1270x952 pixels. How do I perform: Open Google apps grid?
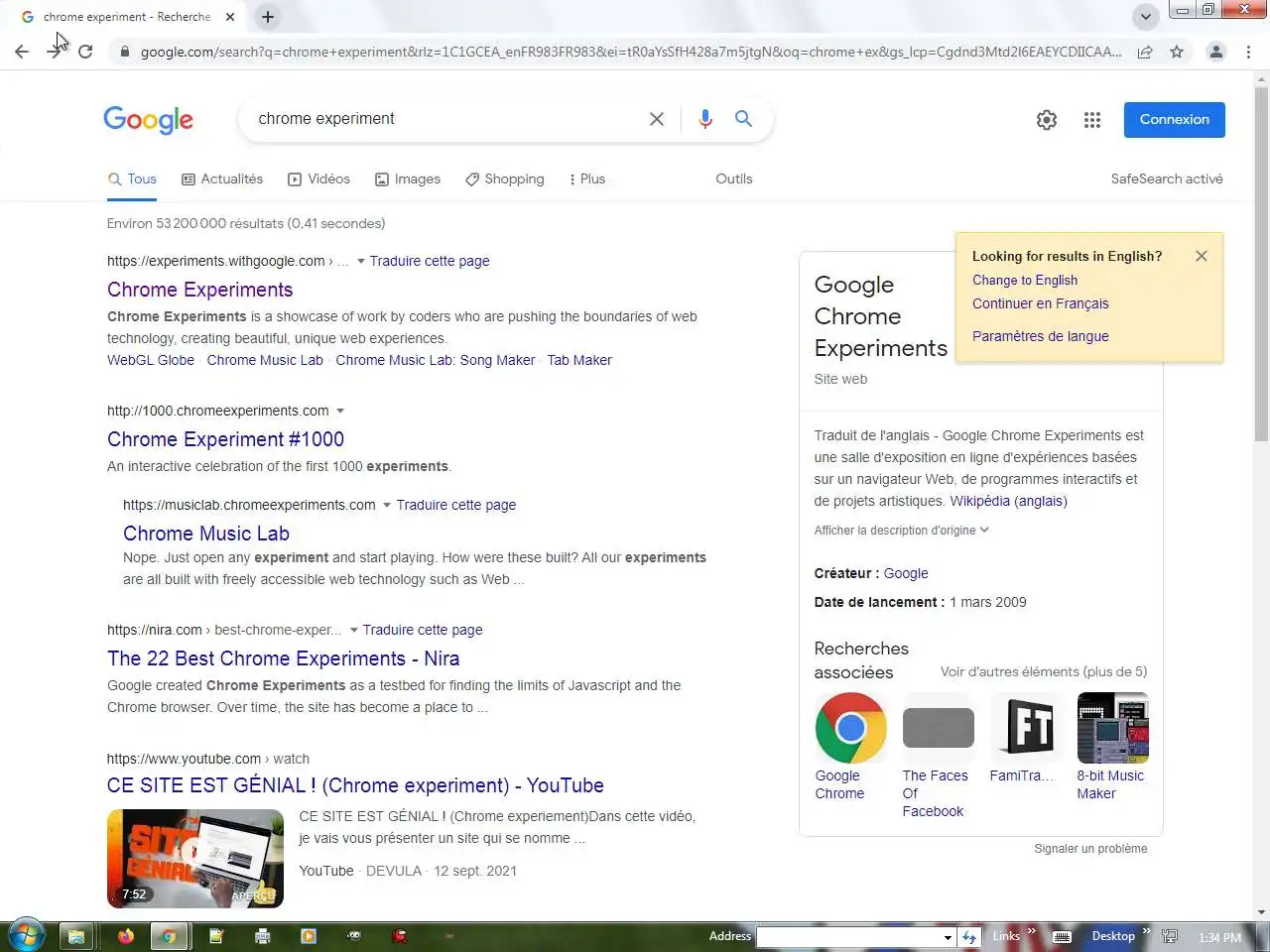coord(1092,120)
